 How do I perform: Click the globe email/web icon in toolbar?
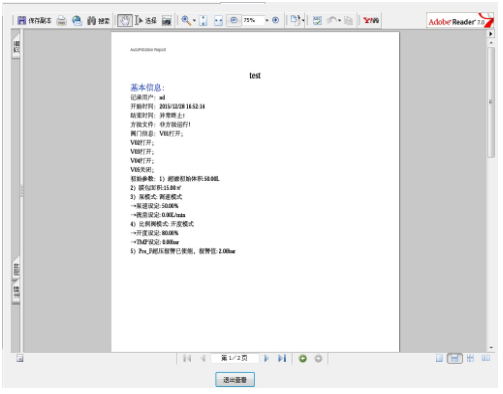[x=77, y=21]
